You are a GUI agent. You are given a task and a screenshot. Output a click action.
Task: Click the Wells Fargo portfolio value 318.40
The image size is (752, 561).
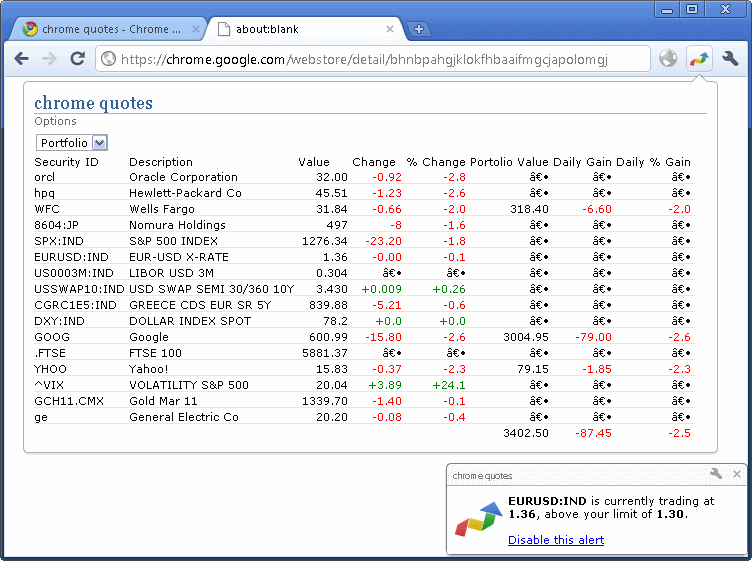coord(529,209)
